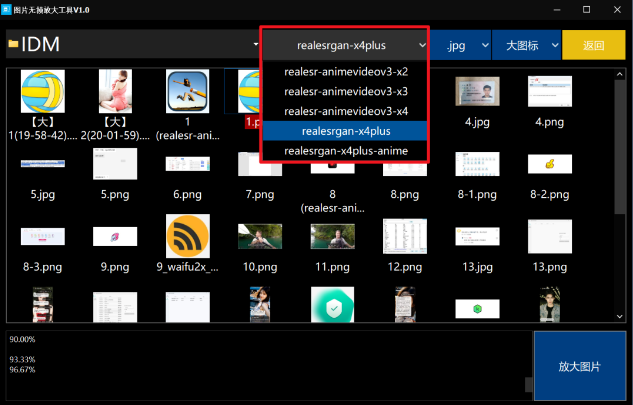
Task: Select the 13.jpg thumbnail
Action: (x=477, y=236)
